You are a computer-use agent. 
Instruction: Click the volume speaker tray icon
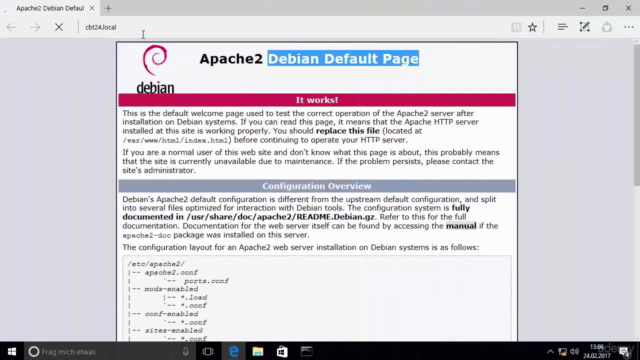575,351
